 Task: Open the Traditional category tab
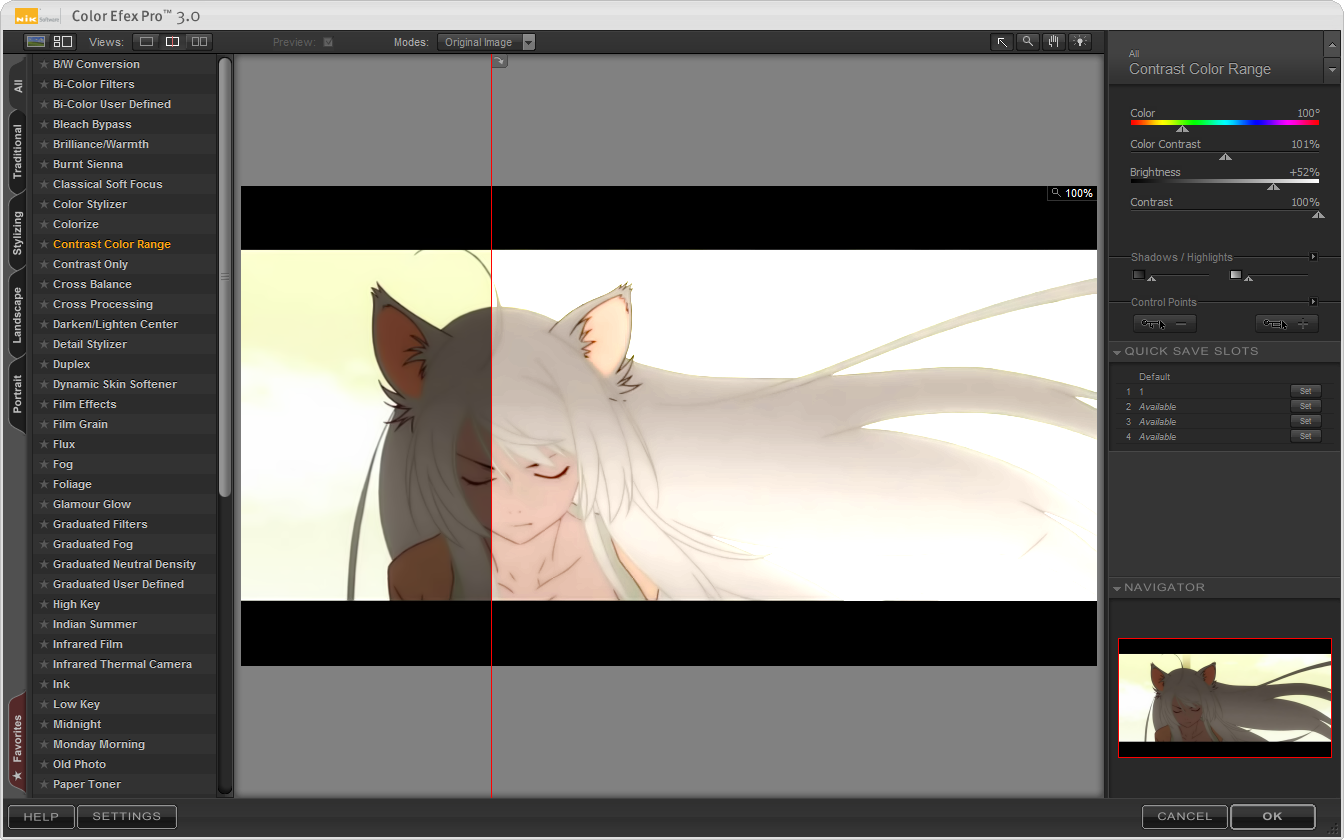pos(18,152)
